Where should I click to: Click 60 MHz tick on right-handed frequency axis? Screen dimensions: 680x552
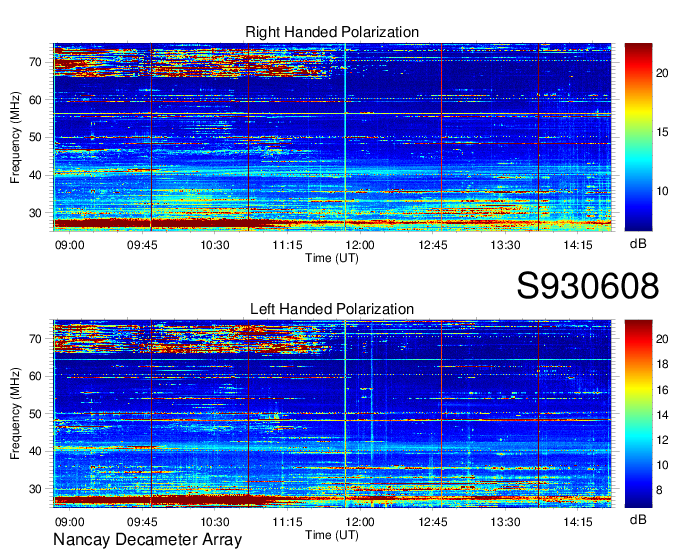[36, 100]
